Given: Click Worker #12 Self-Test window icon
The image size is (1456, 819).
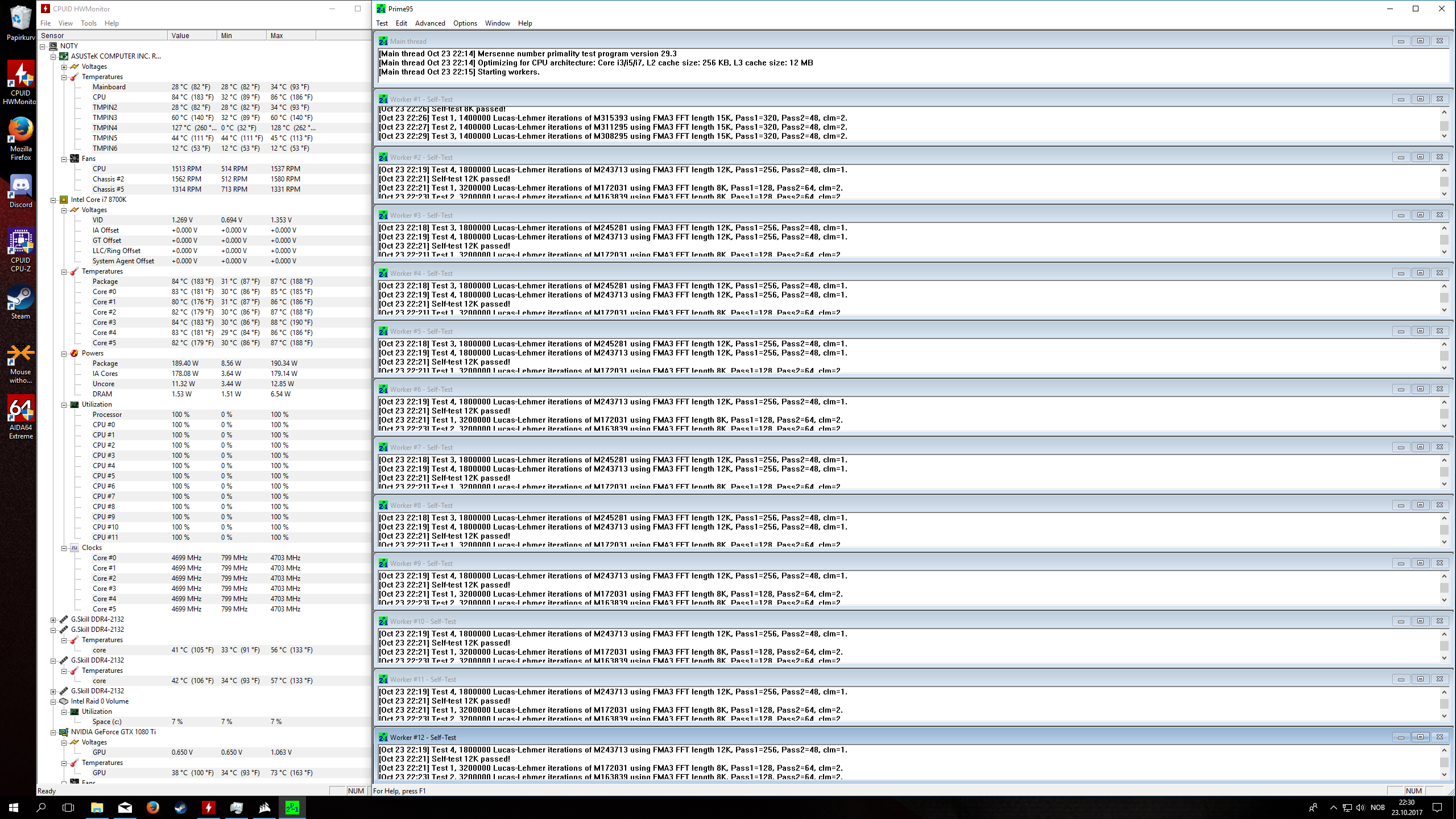Looking at the screenshot, I should (383, 737).
